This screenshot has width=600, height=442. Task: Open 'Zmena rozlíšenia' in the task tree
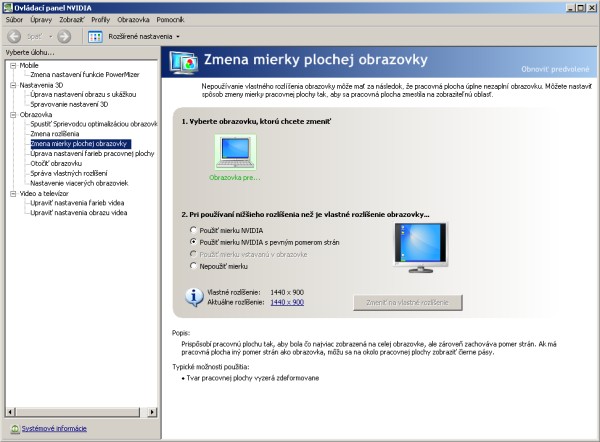pyautogui.click(x=55, y=134)
